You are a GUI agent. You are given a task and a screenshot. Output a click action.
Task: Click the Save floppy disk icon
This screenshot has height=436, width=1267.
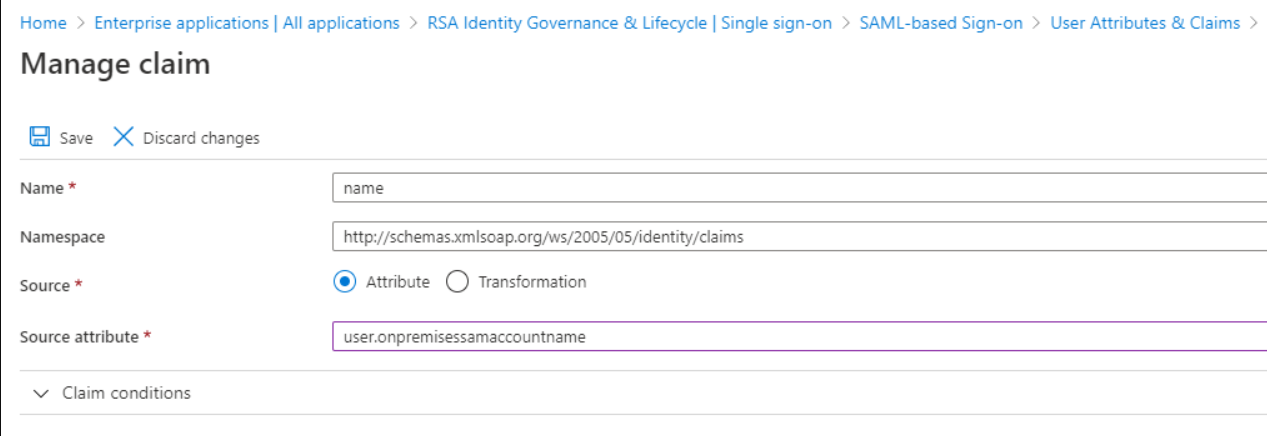(40, 137)
